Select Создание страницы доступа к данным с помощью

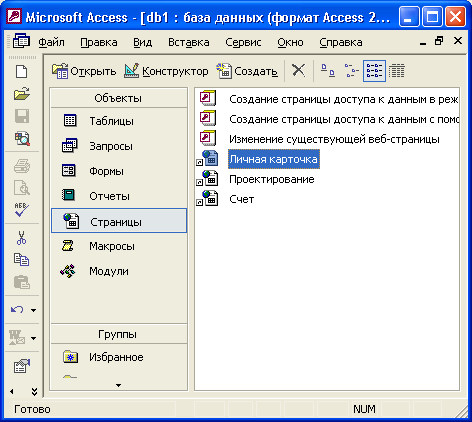click(x=344, y=119)
